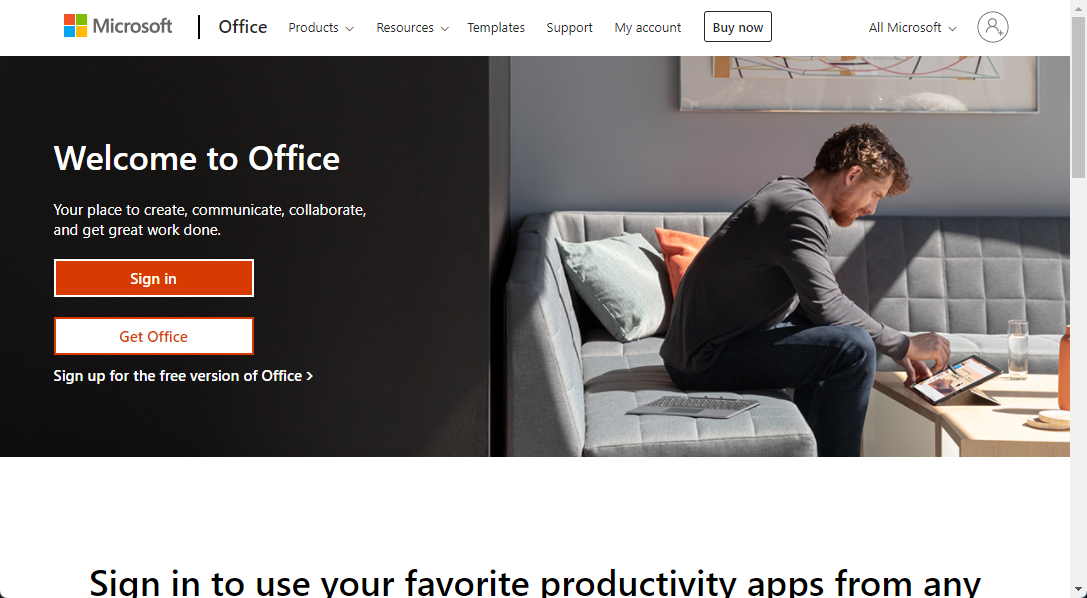Click the arrow after free version link
This screenshot has height=598, width=1087.
click(x=310, y=376)
